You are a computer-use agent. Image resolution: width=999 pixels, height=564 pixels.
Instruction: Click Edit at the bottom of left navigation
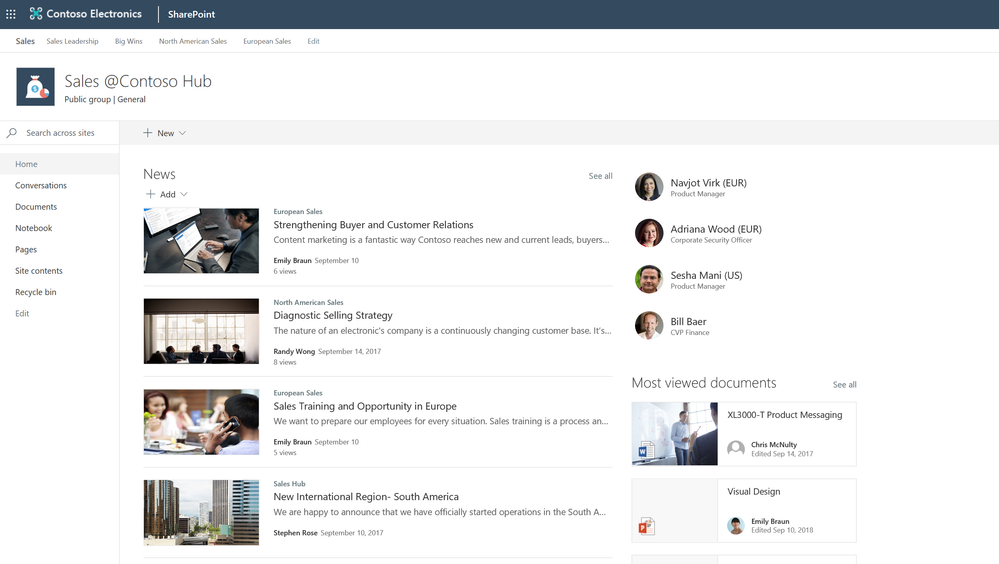point(22,313)
